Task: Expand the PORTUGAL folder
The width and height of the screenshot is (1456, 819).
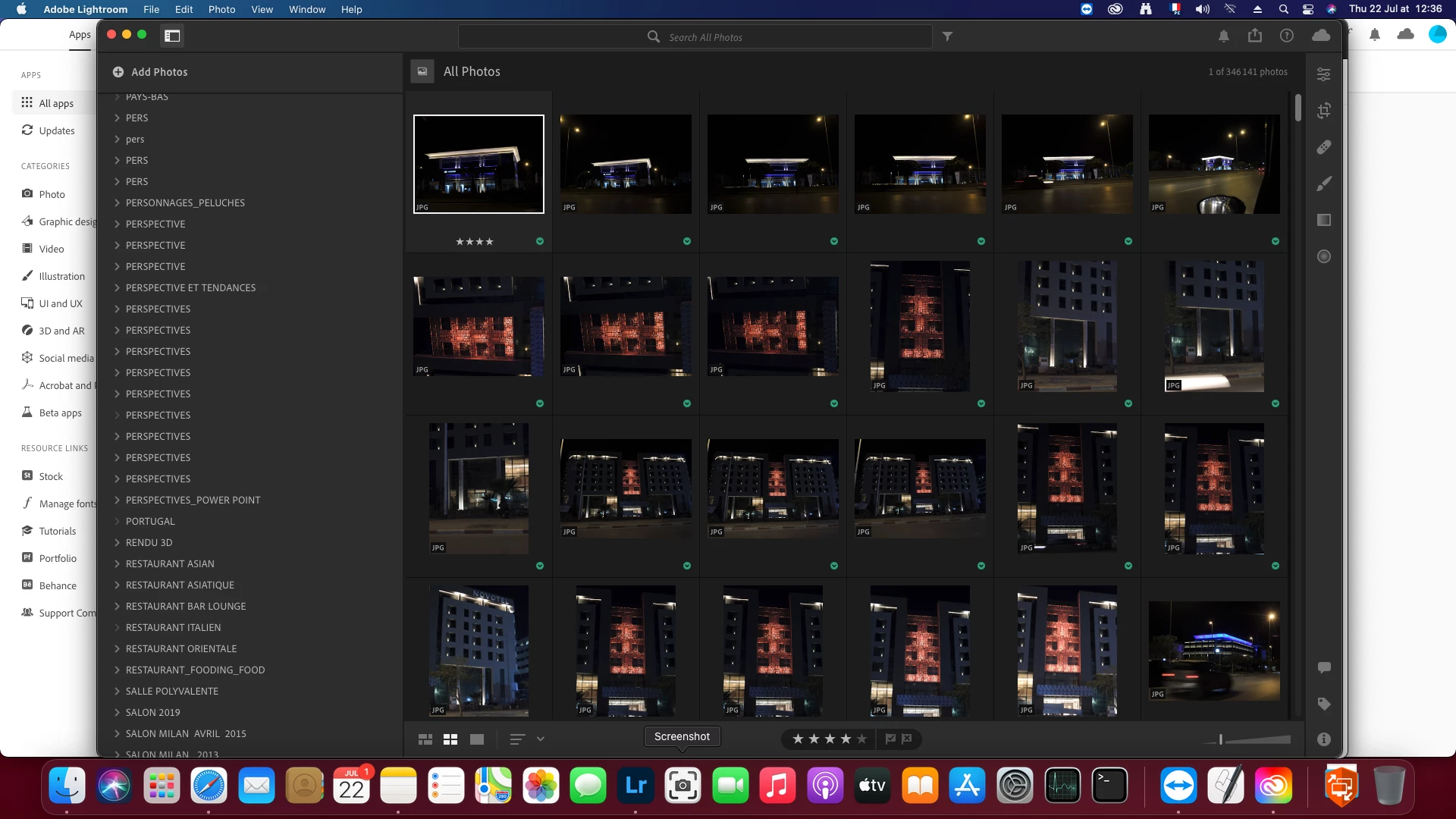Action: 118,521
